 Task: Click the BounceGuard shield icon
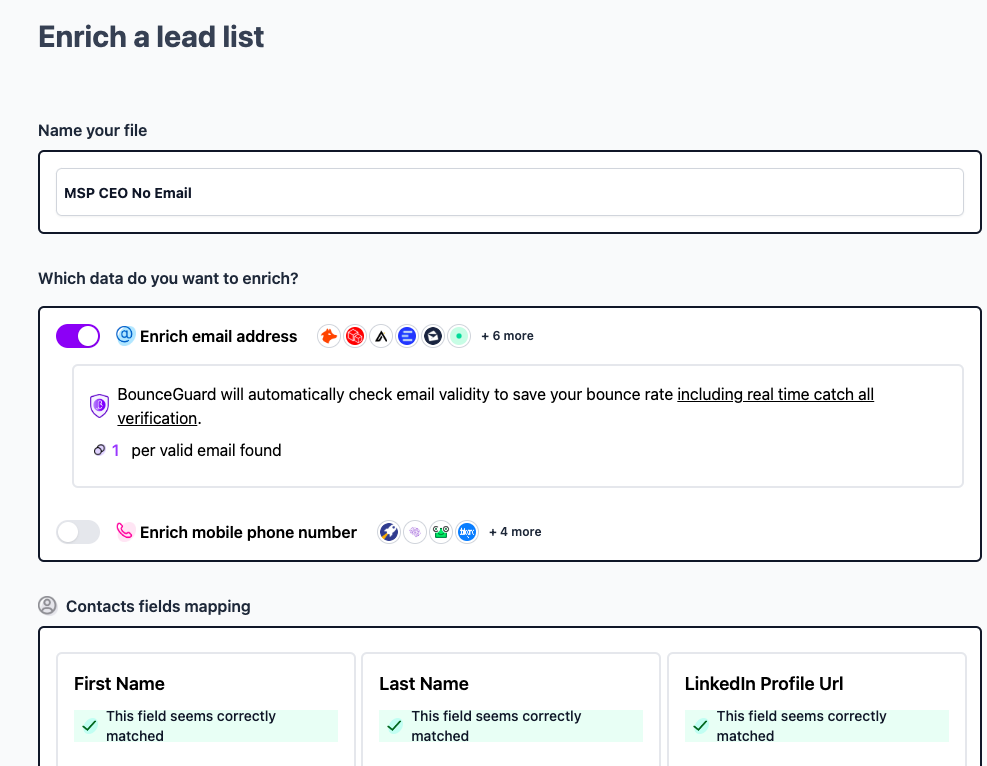pyautogui.click(x=99, y=405)
